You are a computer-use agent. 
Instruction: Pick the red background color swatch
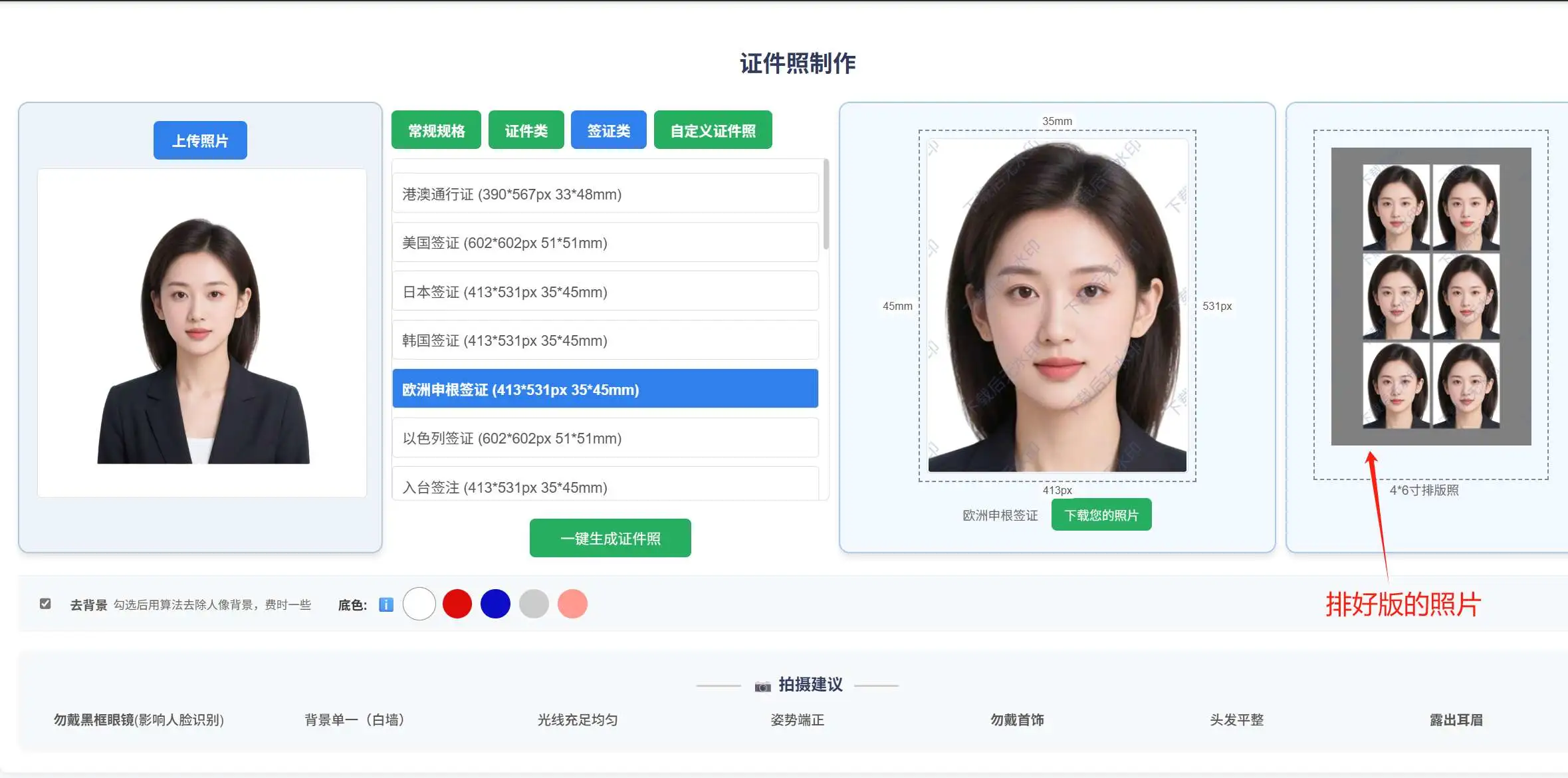tap(457, 604)
